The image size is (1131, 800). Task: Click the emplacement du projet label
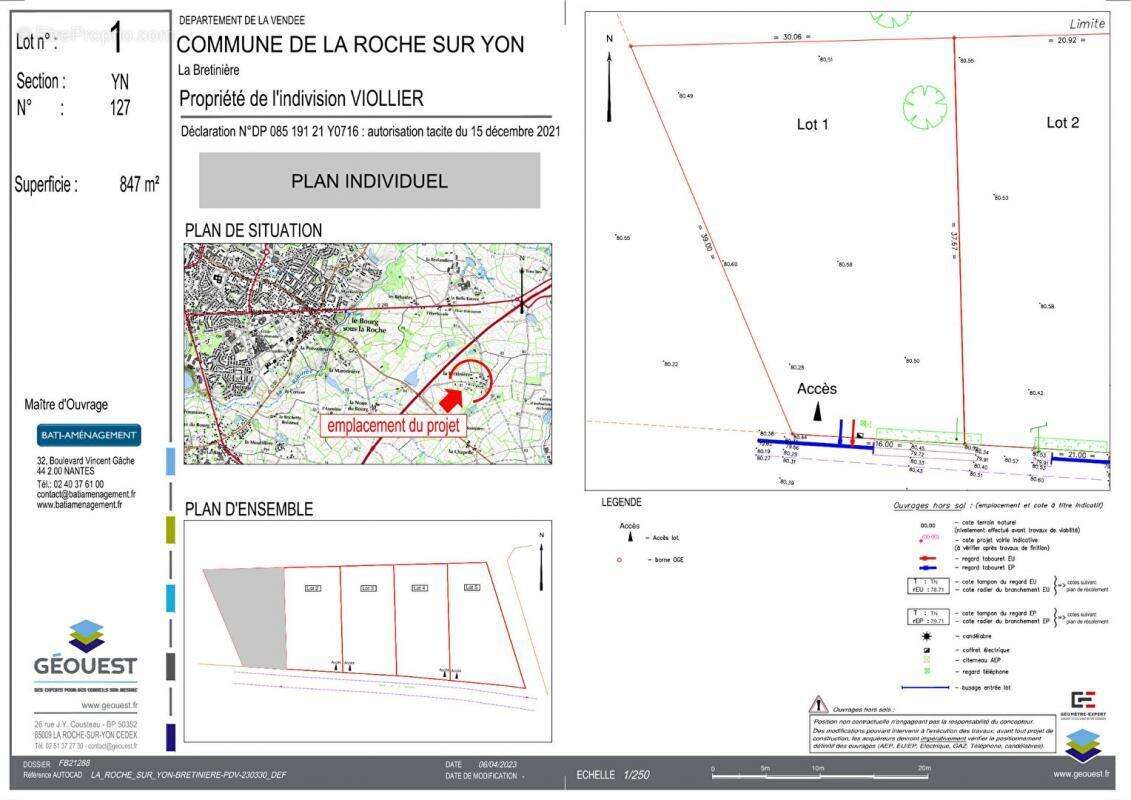[394, 425]
